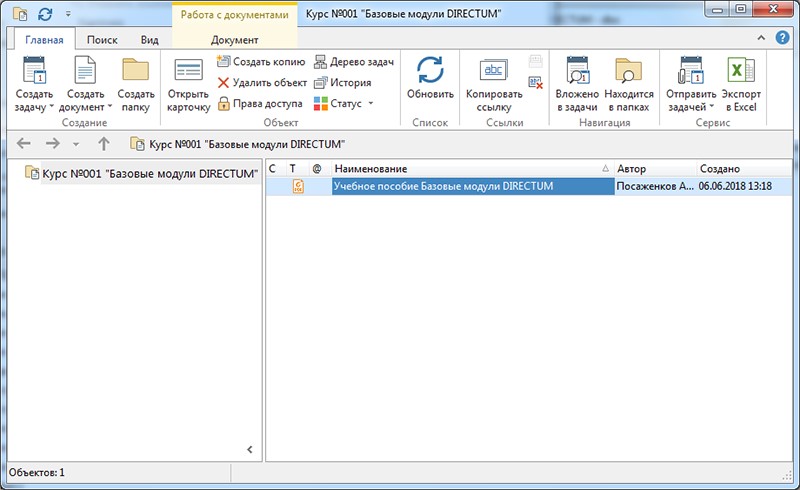Click the Создать папку folder icon

point(135,70)
